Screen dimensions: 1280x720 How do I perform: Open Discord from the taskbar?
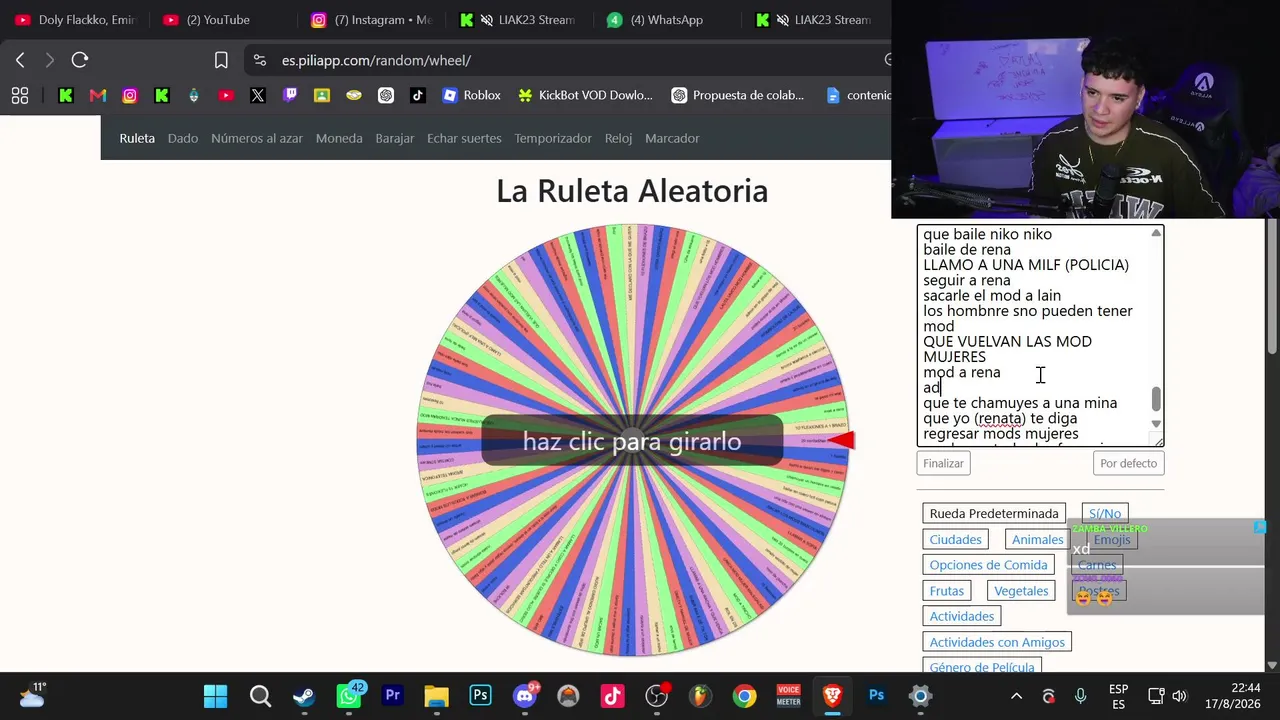525,696
